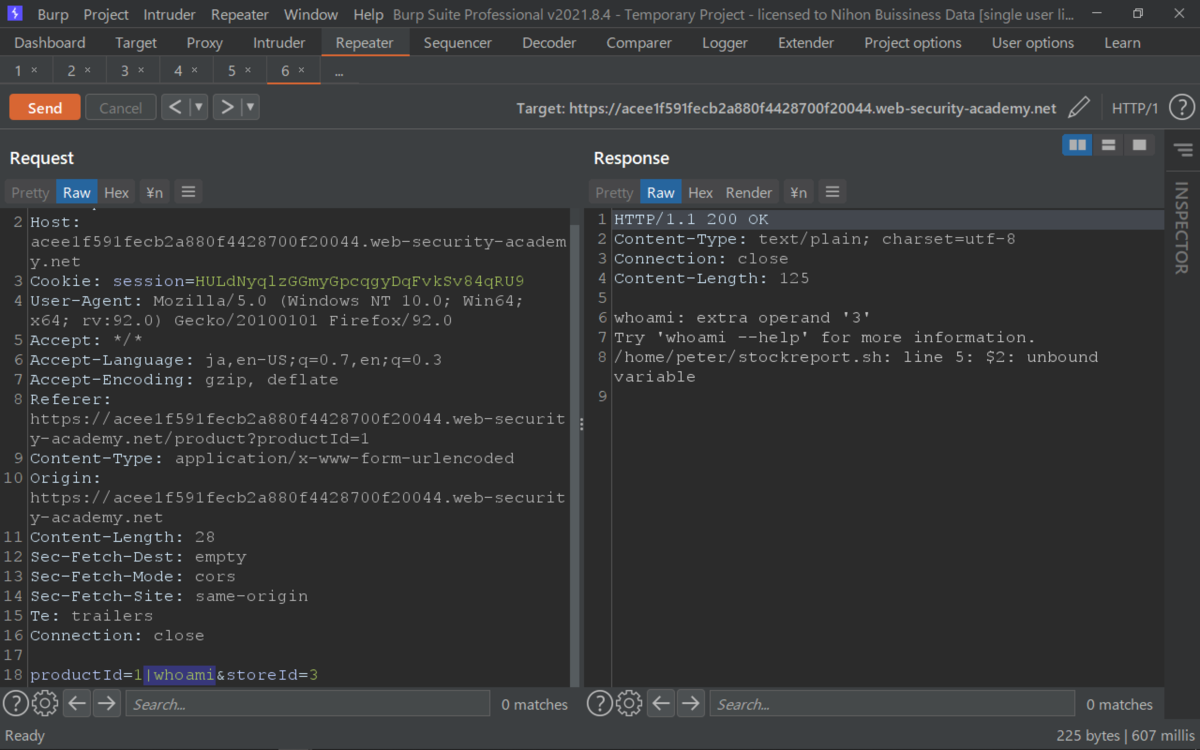The width and height of the screenshot is (1200, 750).
Task: Switch to the Sequencer tab
Action: point(458,43)
